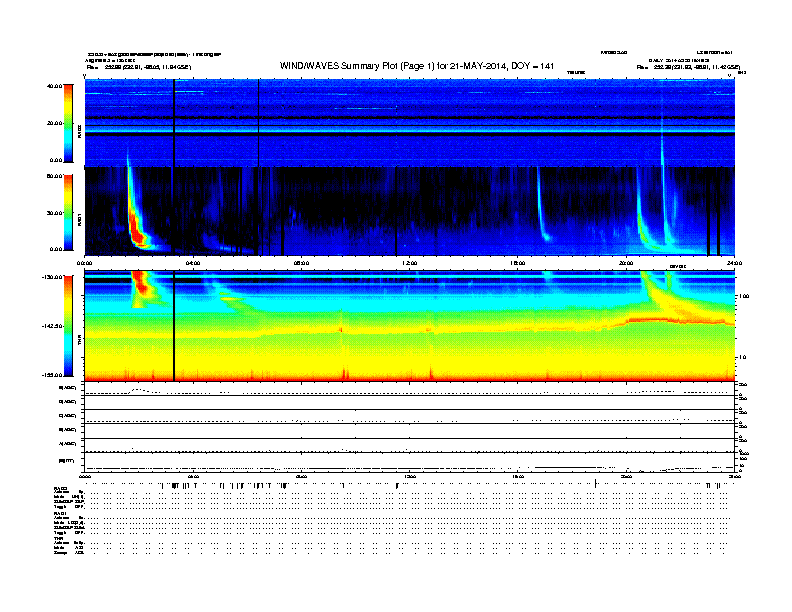Click the 20.00 label on RAD2 scale
The height and width of the screenshot is (612, 792).
pyautogui.click(x=54, y=123)
